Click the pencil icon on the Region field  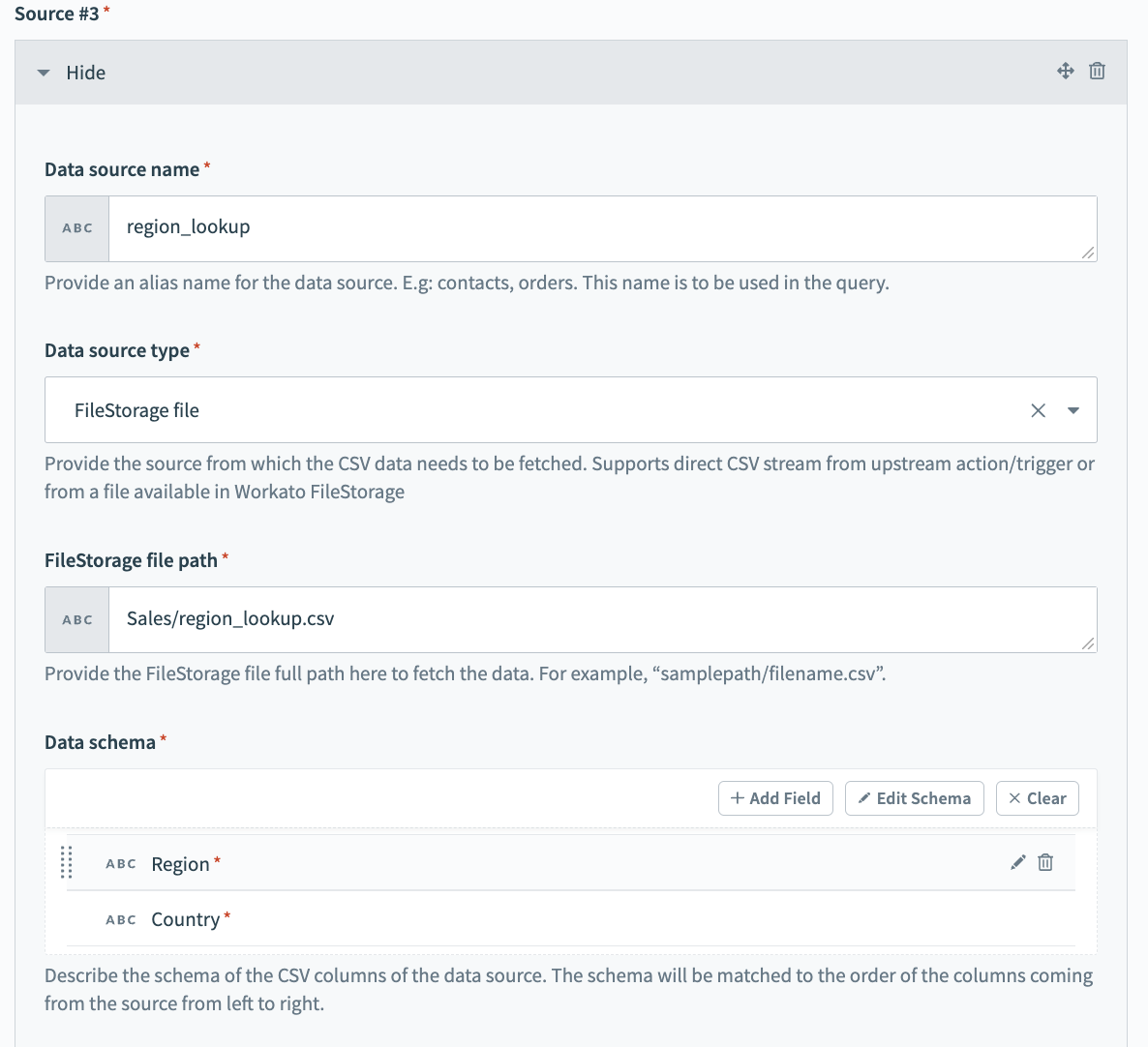1017,862
